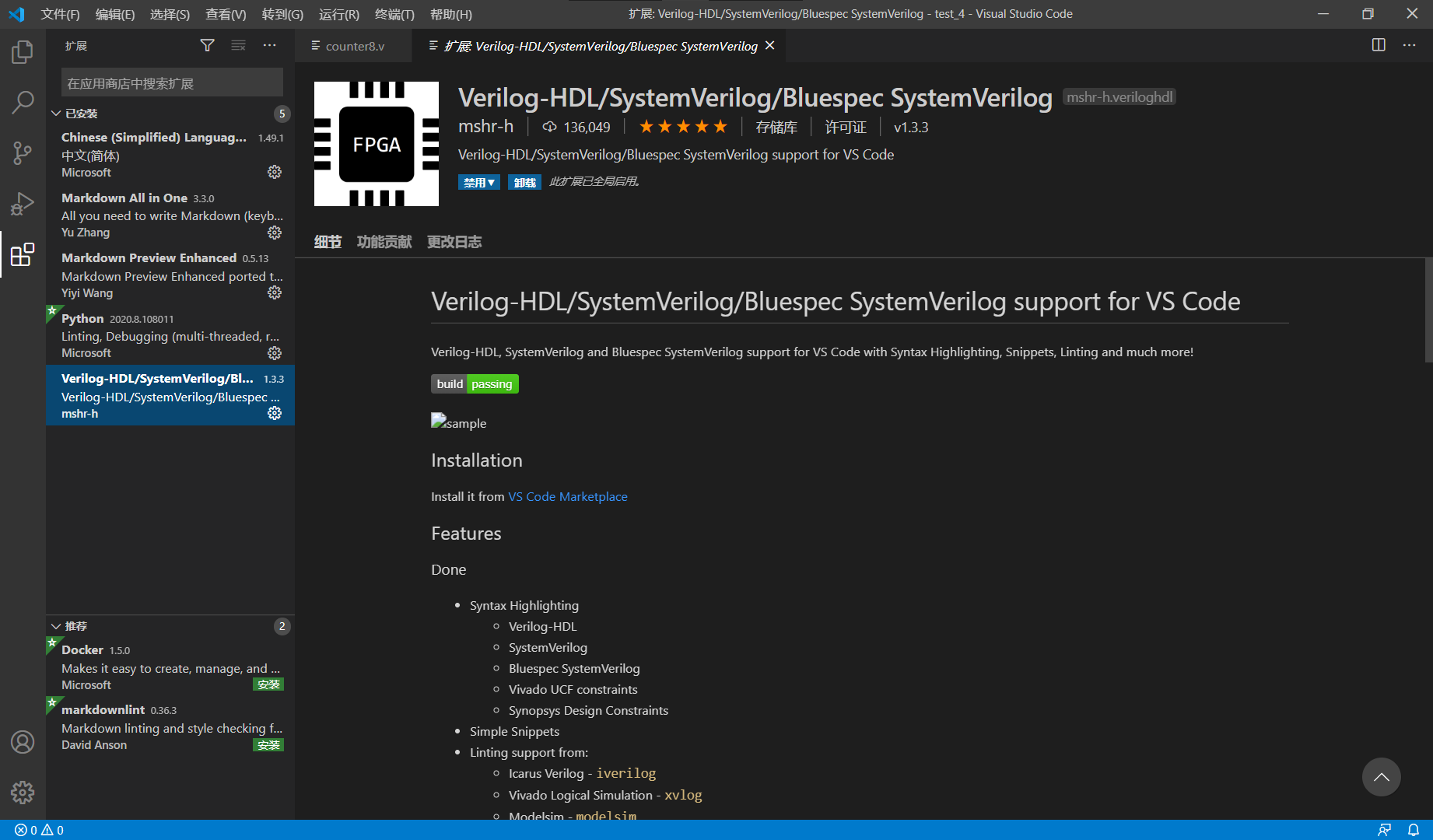Screen dimensions: 1433x840
Task: Open the Search view in activity bar
Action: (23, 102)
